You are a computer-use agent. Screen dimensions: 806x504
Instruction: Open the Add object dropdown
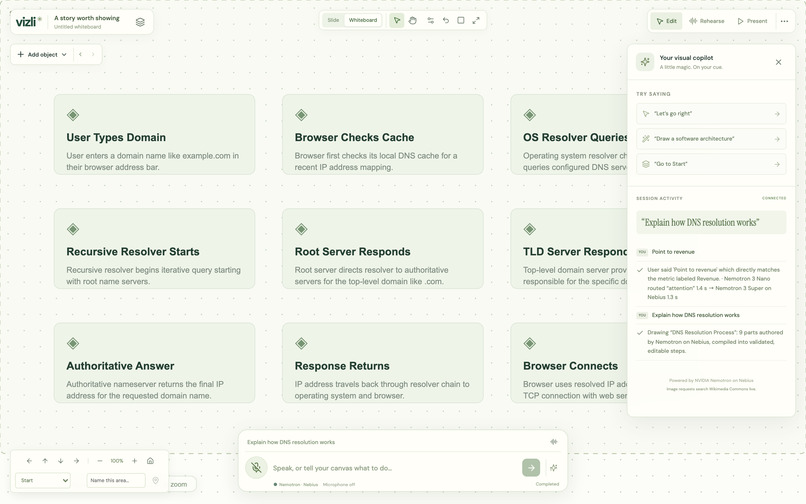point(42,54)
